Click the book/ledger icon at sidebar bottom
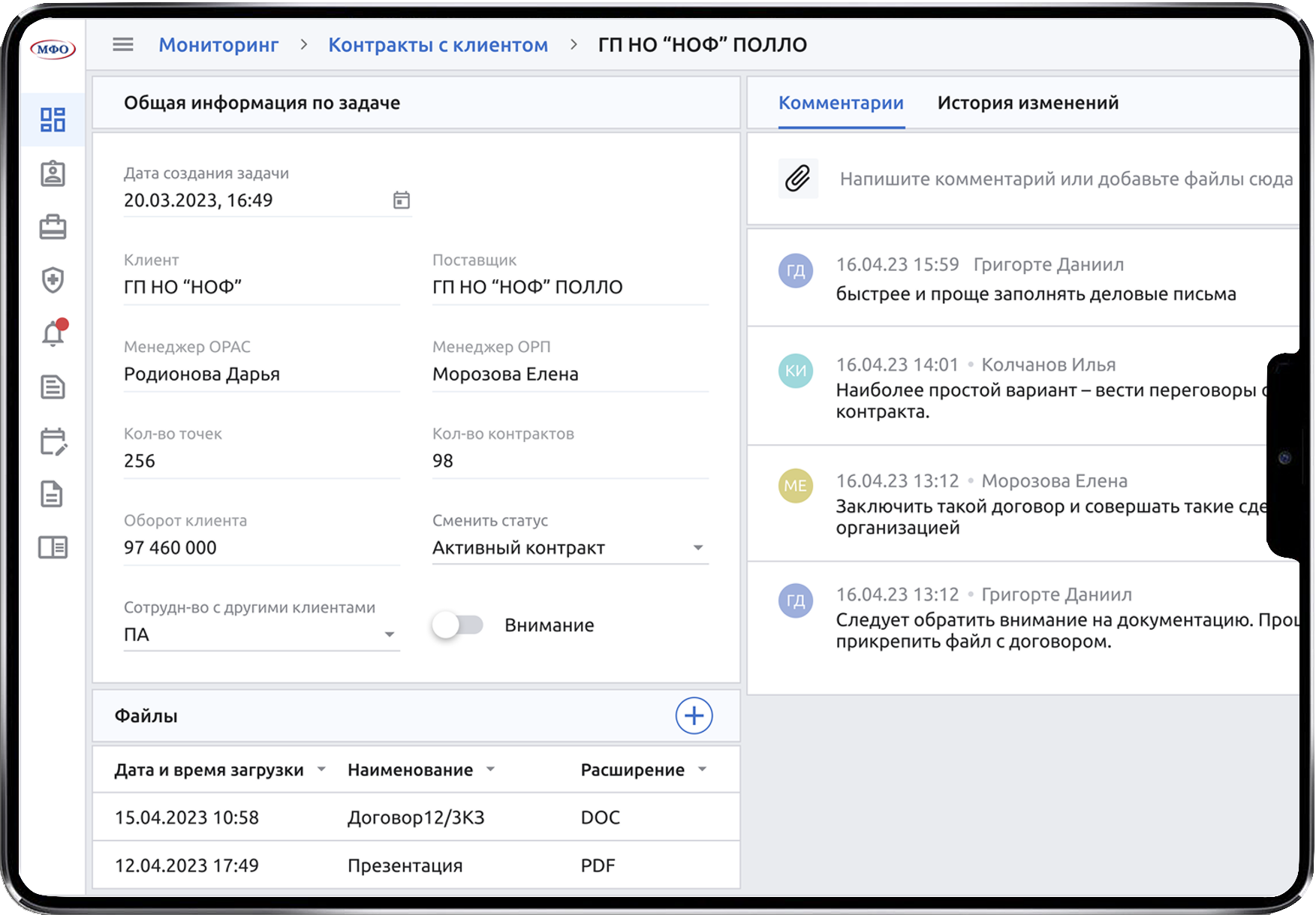This screenshot has width=1316, height=915. 54,549
